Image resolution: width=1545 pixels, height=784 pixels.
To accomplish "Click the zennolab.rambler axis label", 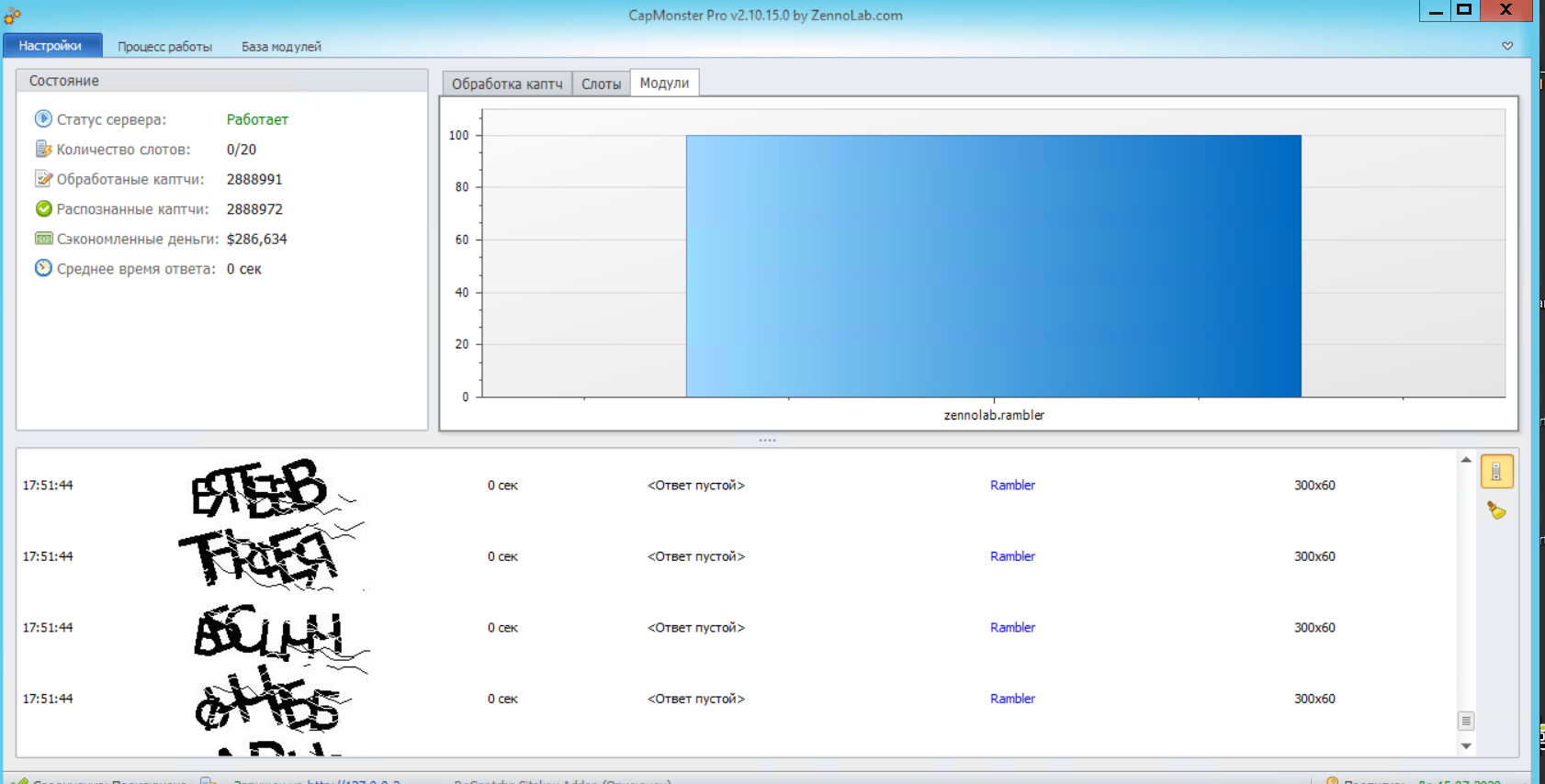I will tap(994, 415).
